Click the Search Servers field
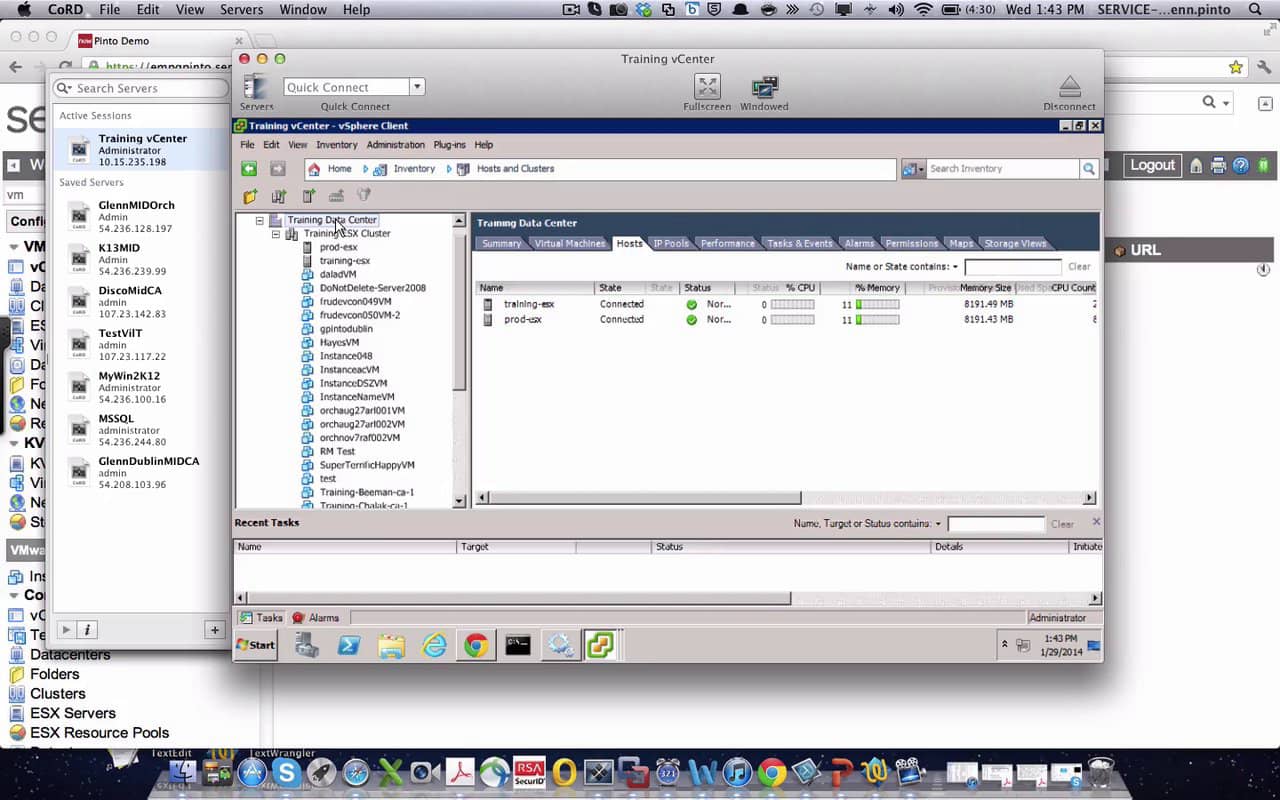1280x800 pixels. pyautogui.click(x=141, y=88)
